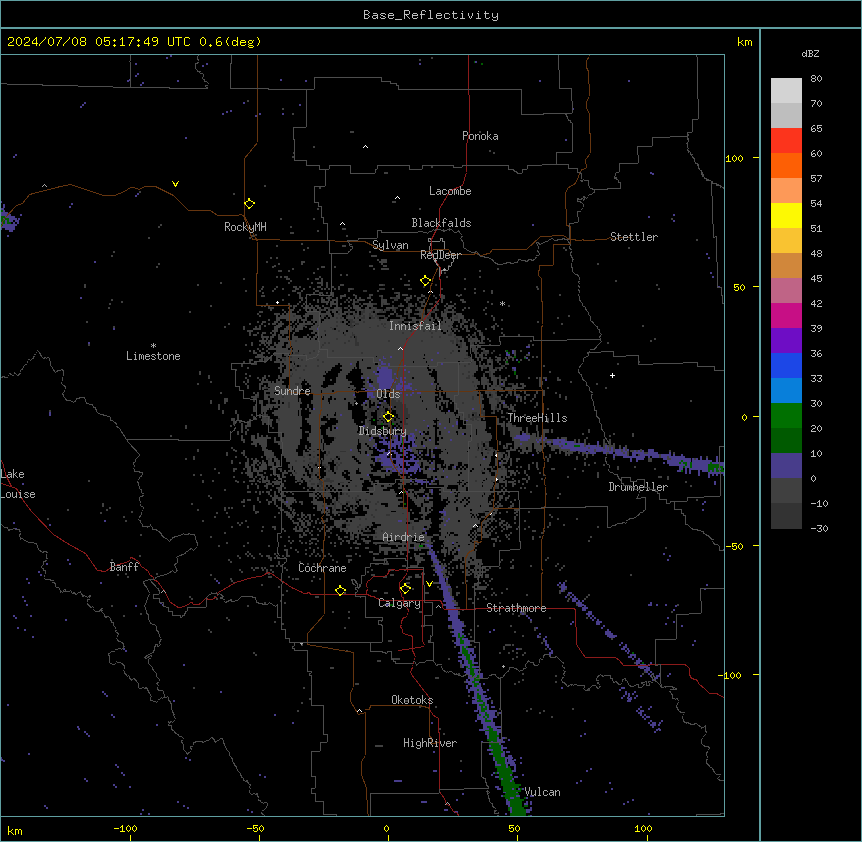This screenshot has width=862, height=842.
Task: Select the Lacombe city label
Action: 450,191
